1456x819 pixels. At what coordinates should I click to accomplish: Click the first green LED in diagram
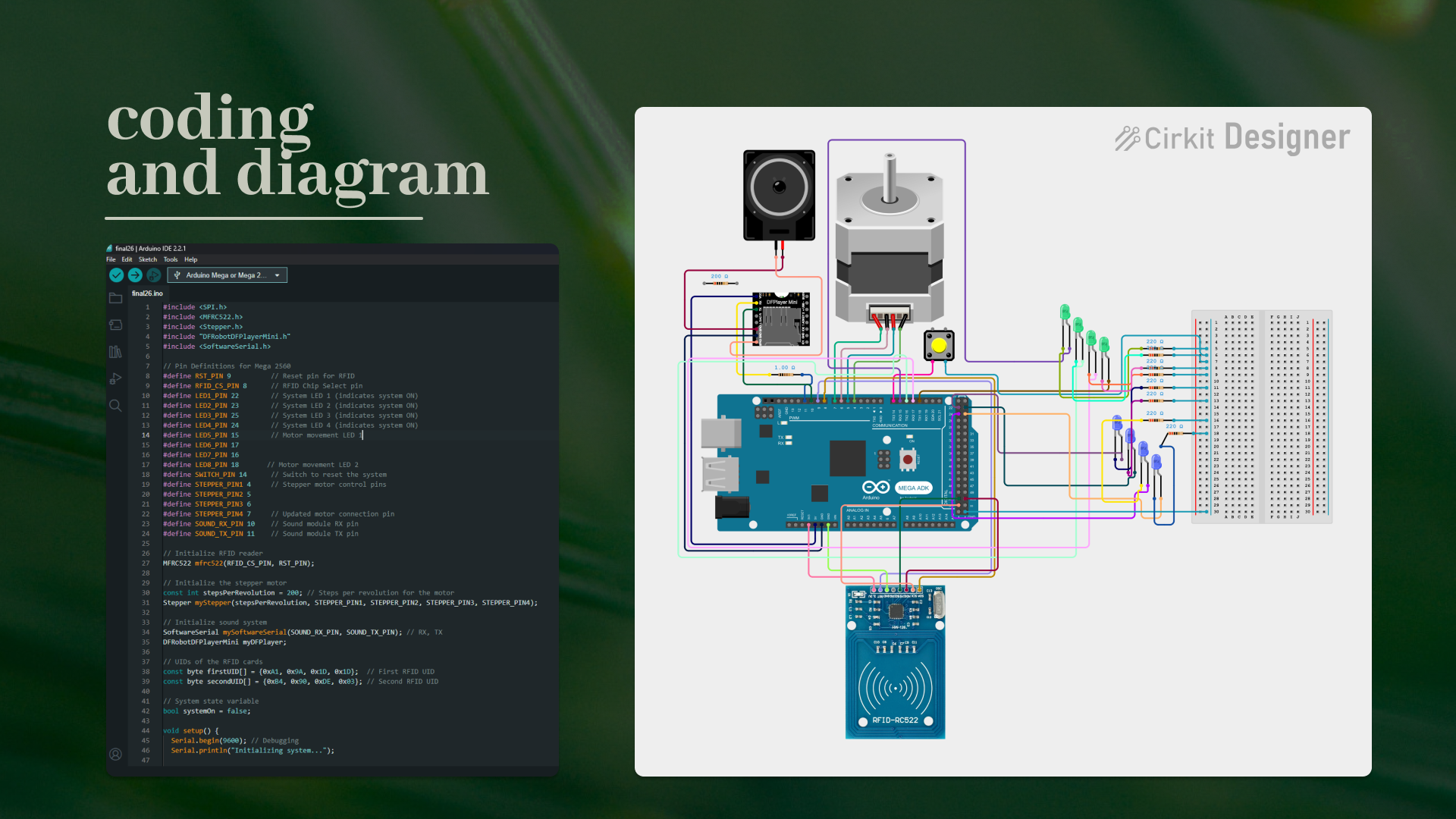pos(1065,312)
